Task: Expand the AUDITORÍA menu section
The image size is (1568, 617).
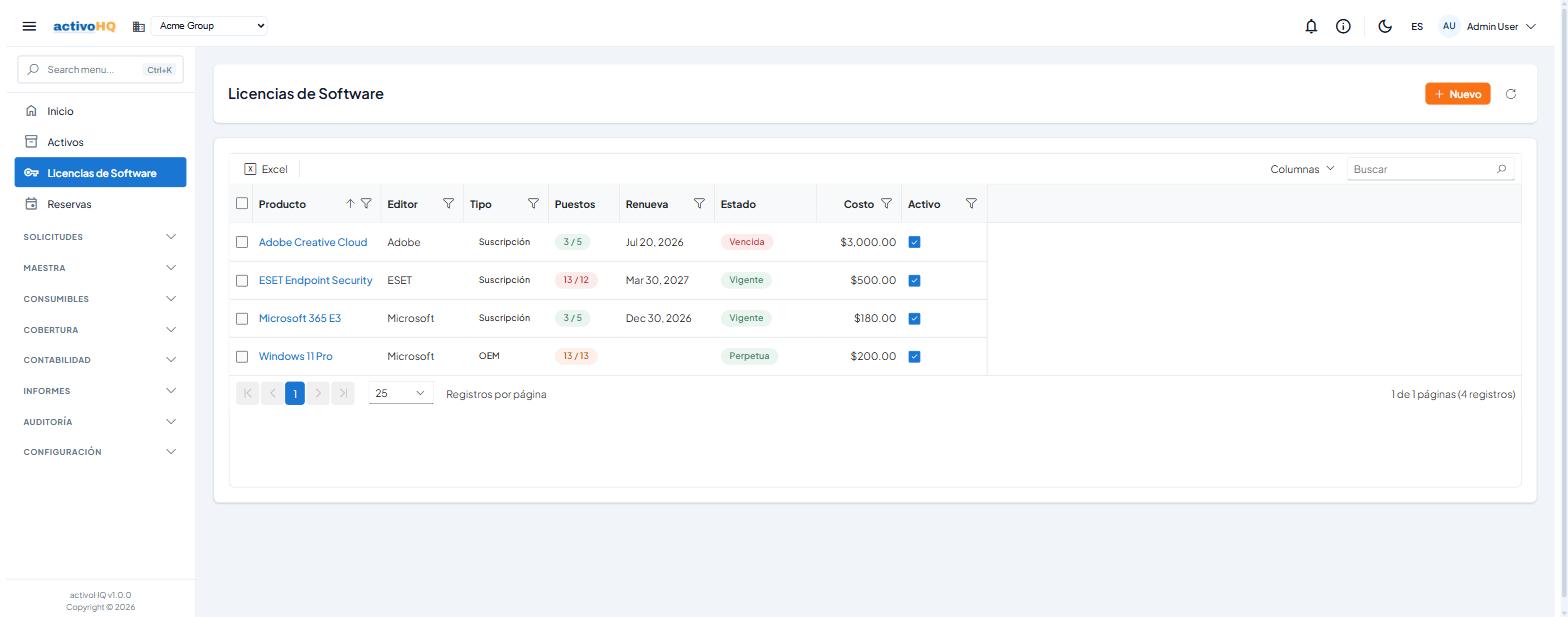Action: click(x=99, y=422)
